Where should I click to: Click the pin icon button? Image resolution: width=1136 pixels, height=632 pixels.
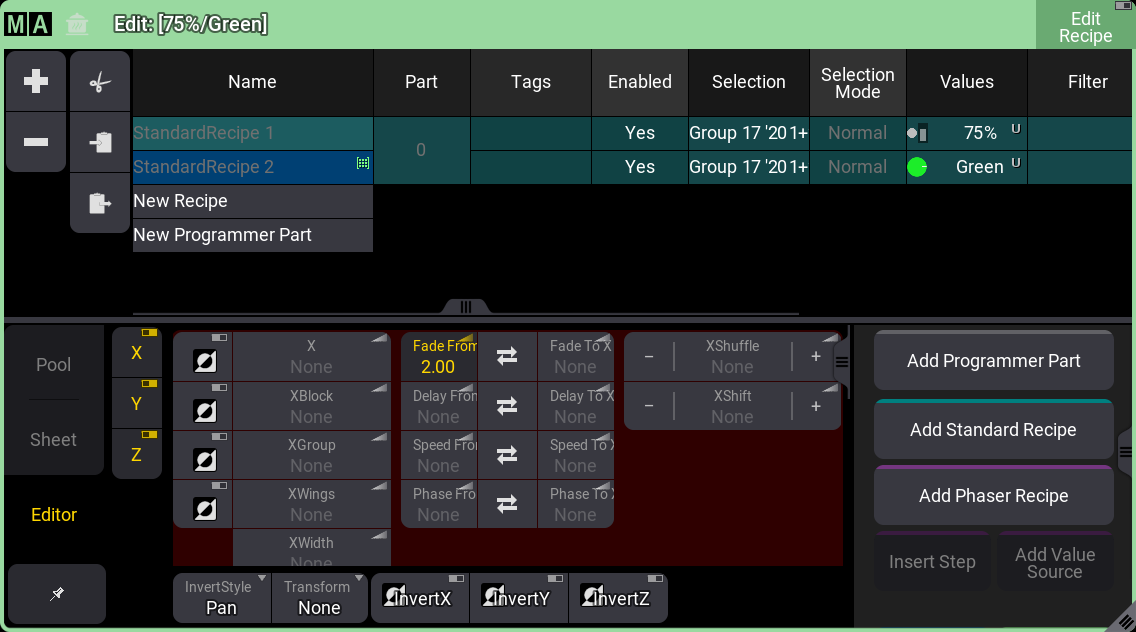[57, 594]
